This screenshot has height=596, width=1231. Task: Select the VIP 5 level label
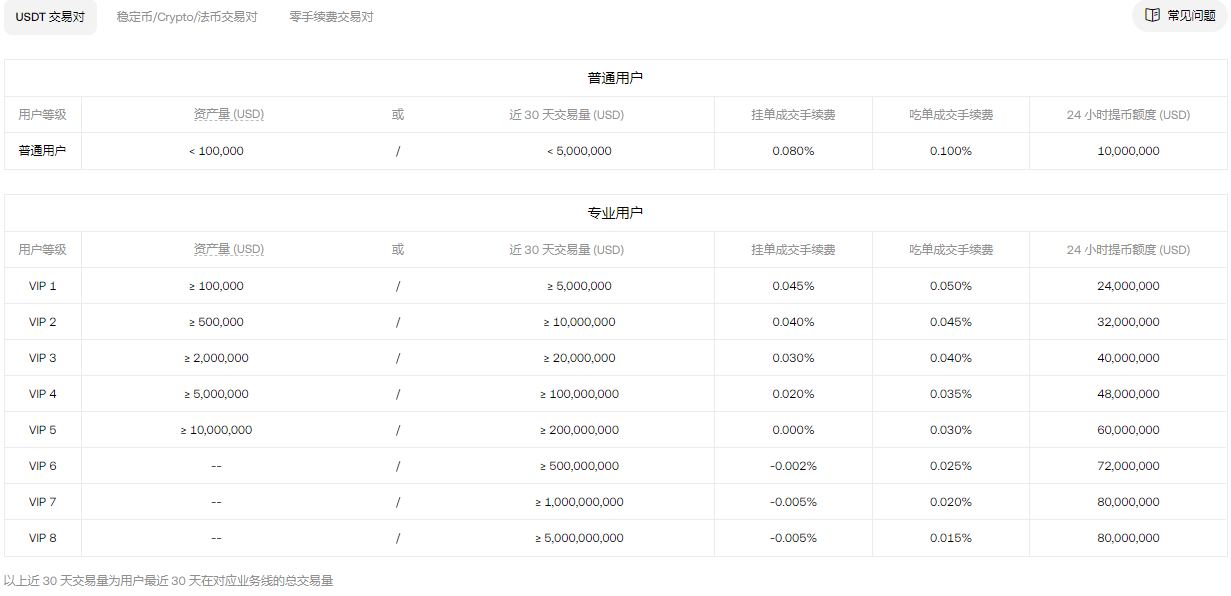(43, 430)
